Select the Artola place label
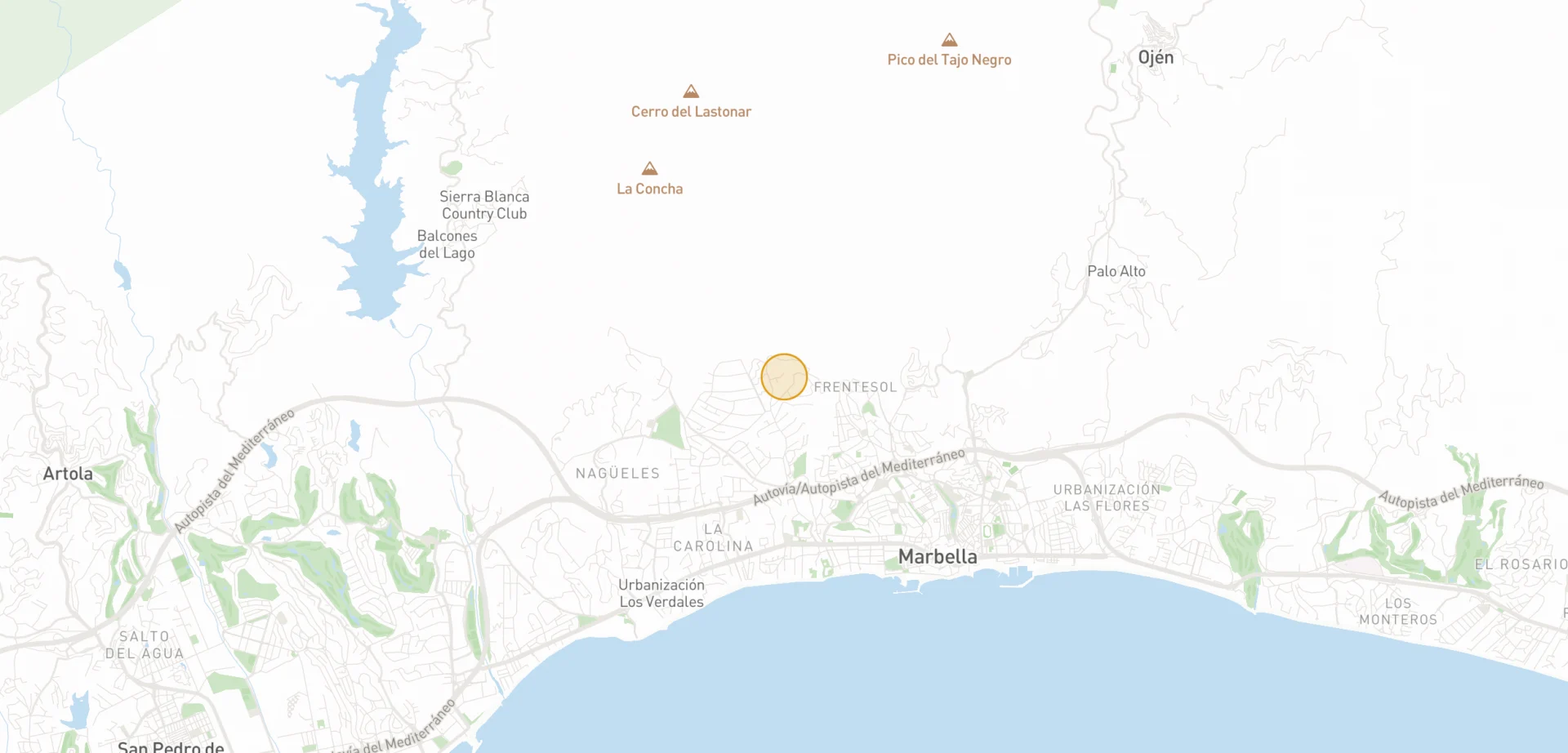 coord(68,474)
